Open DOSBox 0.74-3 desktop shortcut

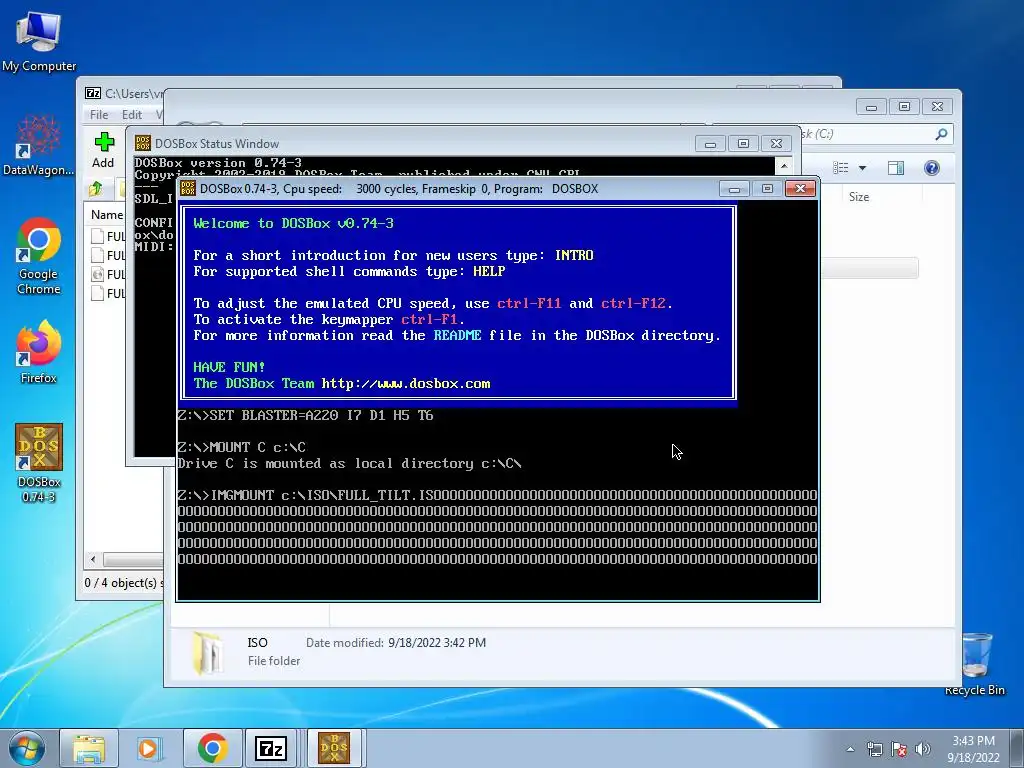coord(39,463)
